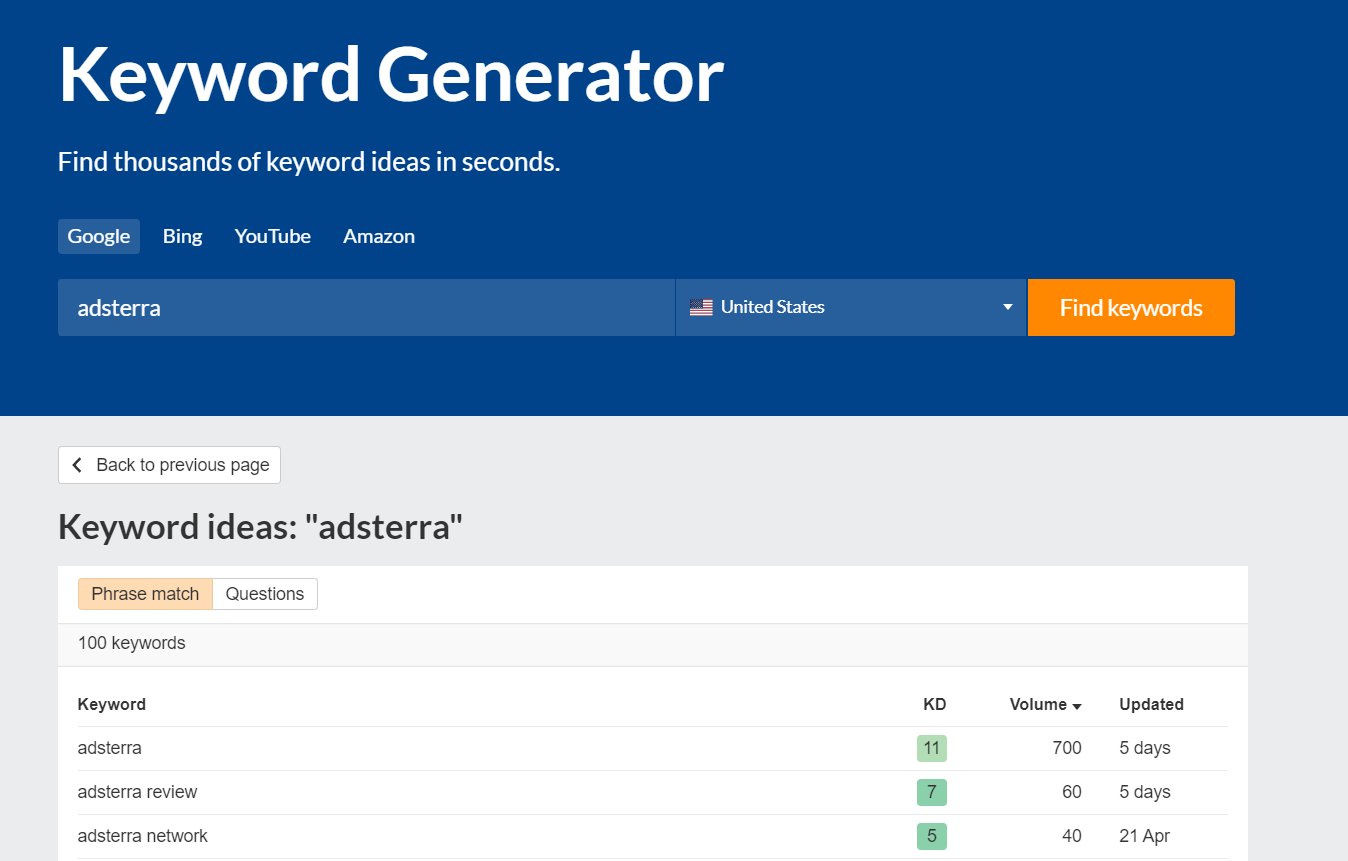Image resolution: width=1348 pixels, height=861 pixels.
Task: Click the KD badge showing 5
Action: 932,836
